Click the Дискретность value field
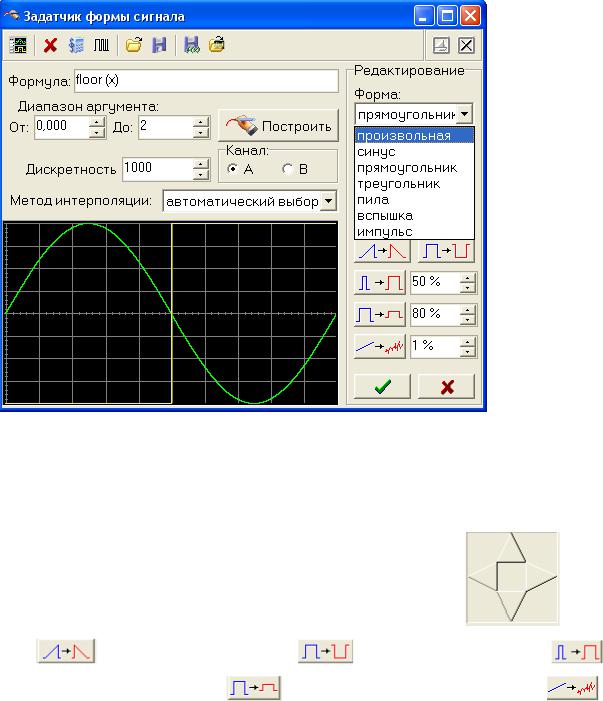Image resolution: width=603 pixels, height=701 pixels. (x=157, y=169)
